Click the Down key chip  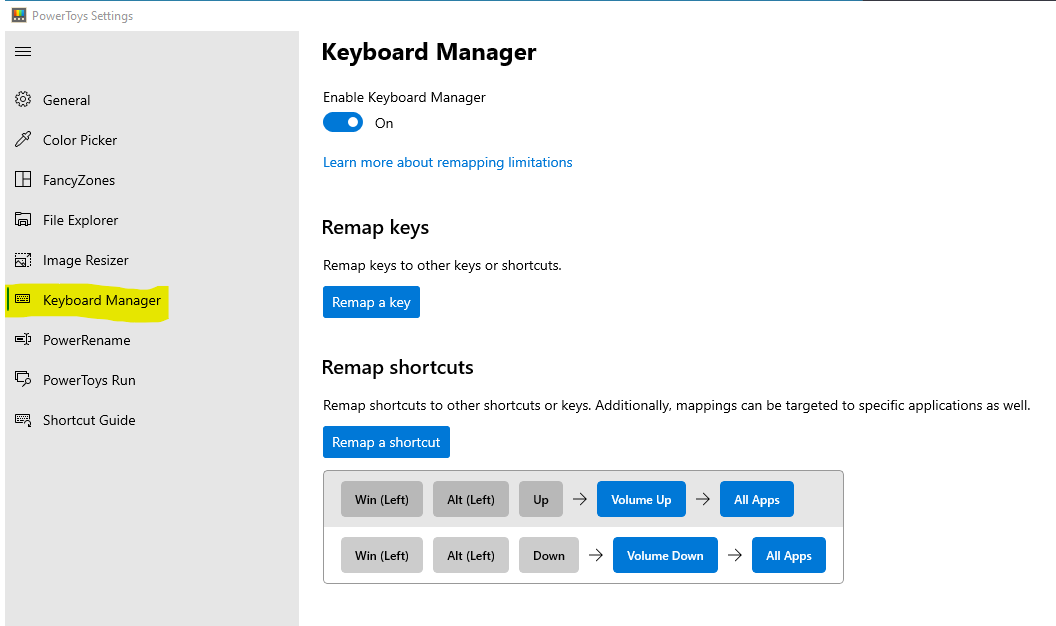(x=549, y=555)
